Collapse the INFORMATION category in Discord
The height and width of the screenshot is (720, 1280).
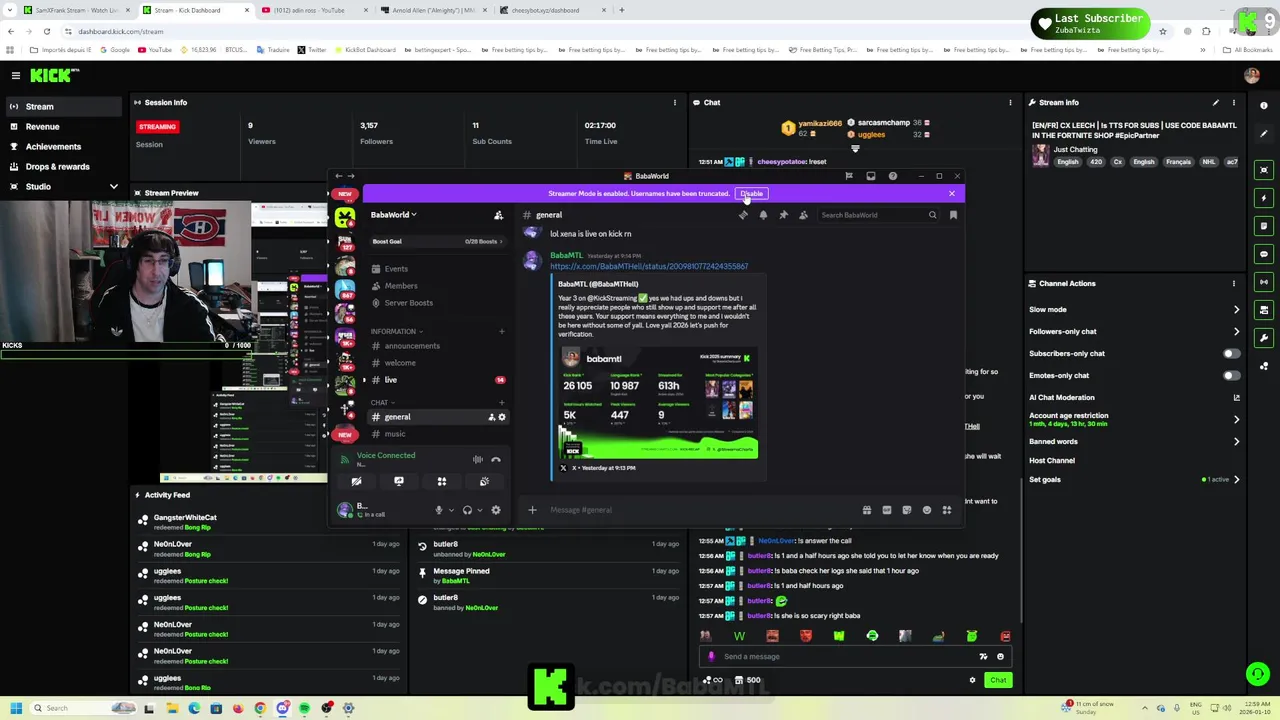(x=396, y=332)
